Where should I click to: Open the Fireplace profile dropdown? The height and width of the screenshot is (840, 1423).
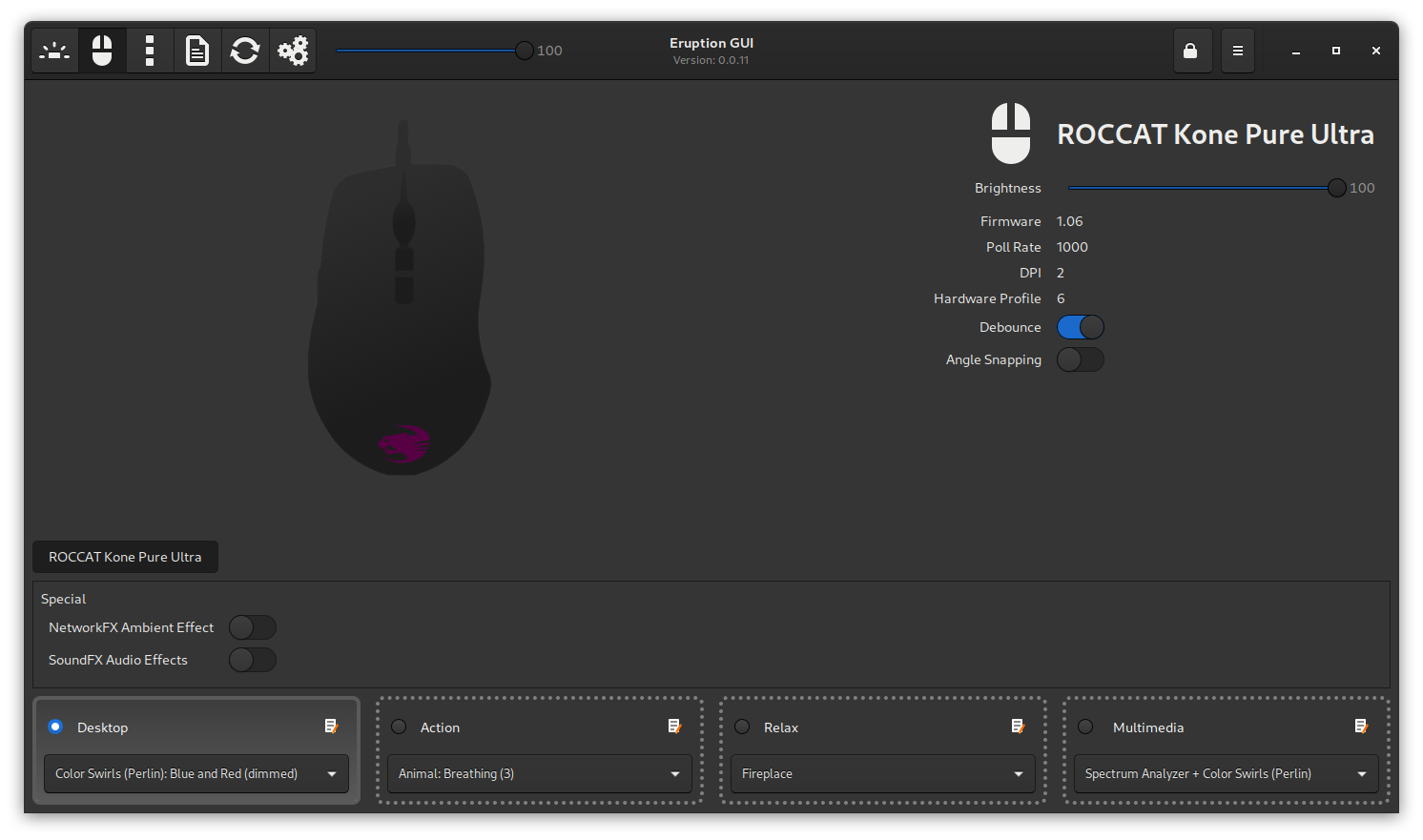(x=883, y=774)
